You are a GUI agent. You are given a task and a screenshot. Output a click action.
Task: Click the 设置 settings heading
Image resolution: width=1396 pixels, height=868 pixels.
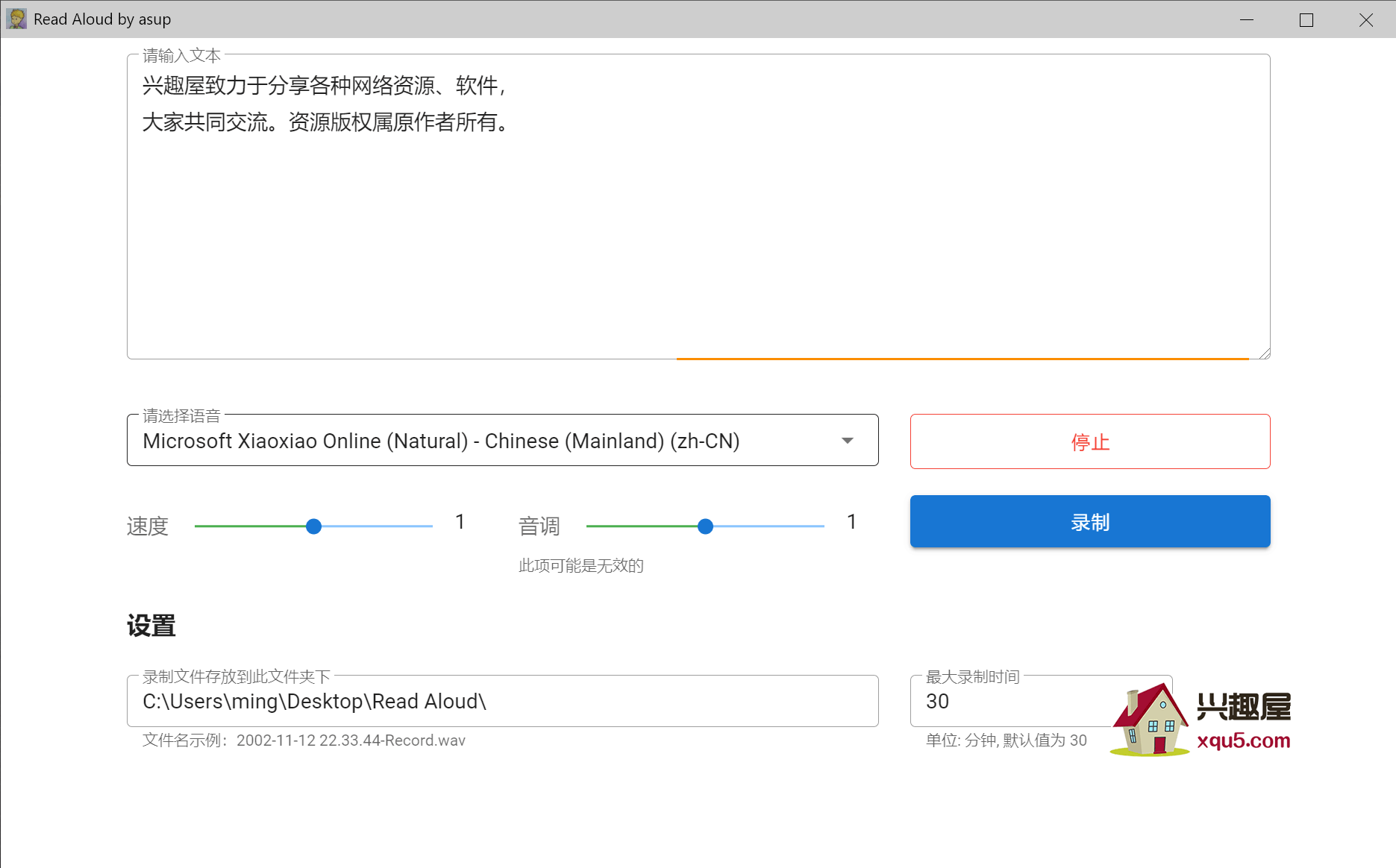151,626
